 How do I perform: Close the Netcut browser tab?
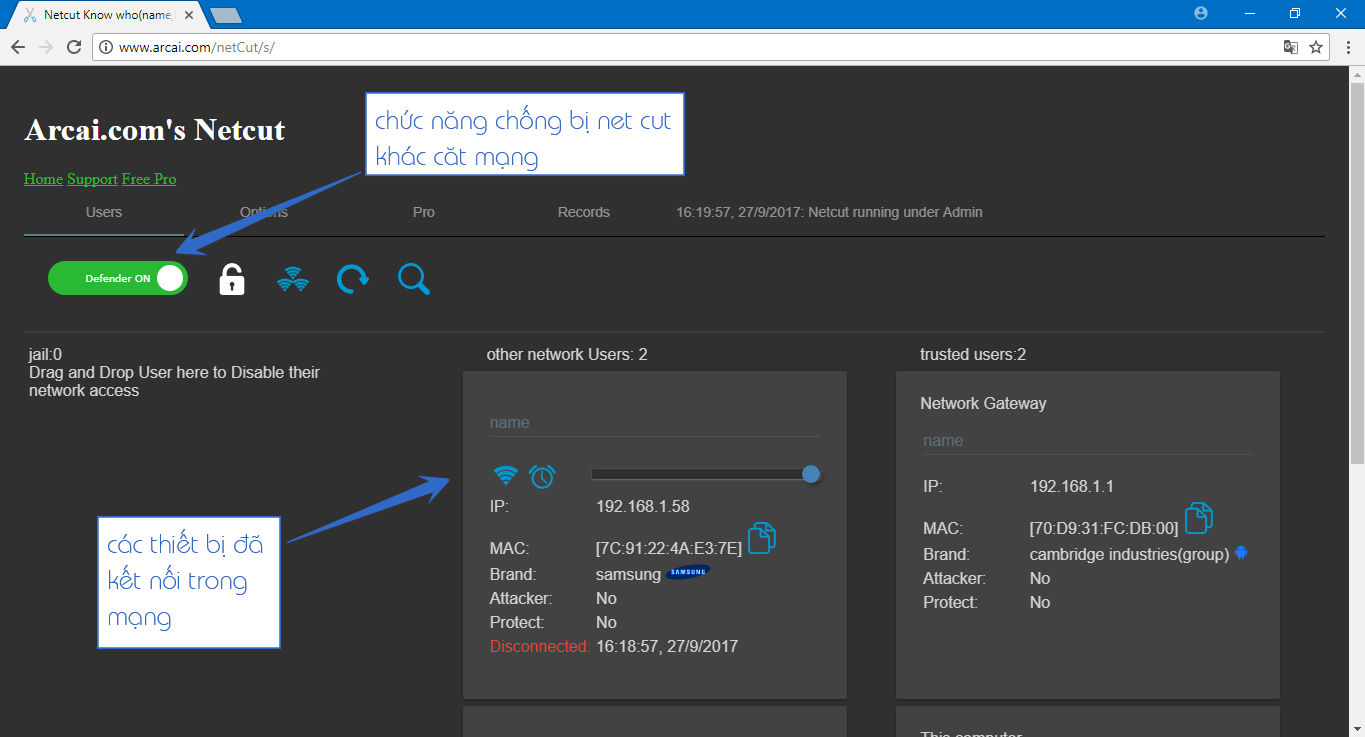pos(190,15)
